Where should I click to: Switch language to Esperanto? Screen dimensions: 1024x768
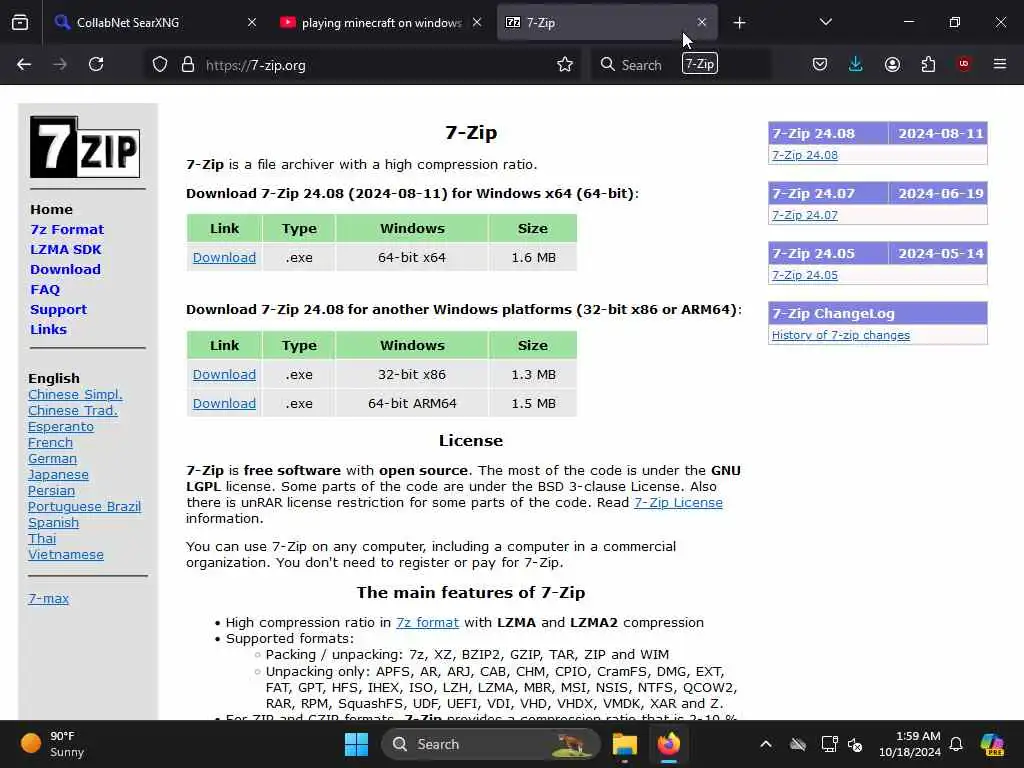[x=61, y=426]
